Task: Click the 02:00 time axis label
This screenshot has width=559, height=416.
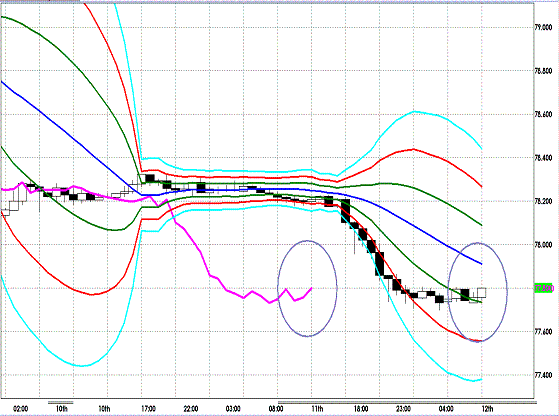Action: point(20,409)
